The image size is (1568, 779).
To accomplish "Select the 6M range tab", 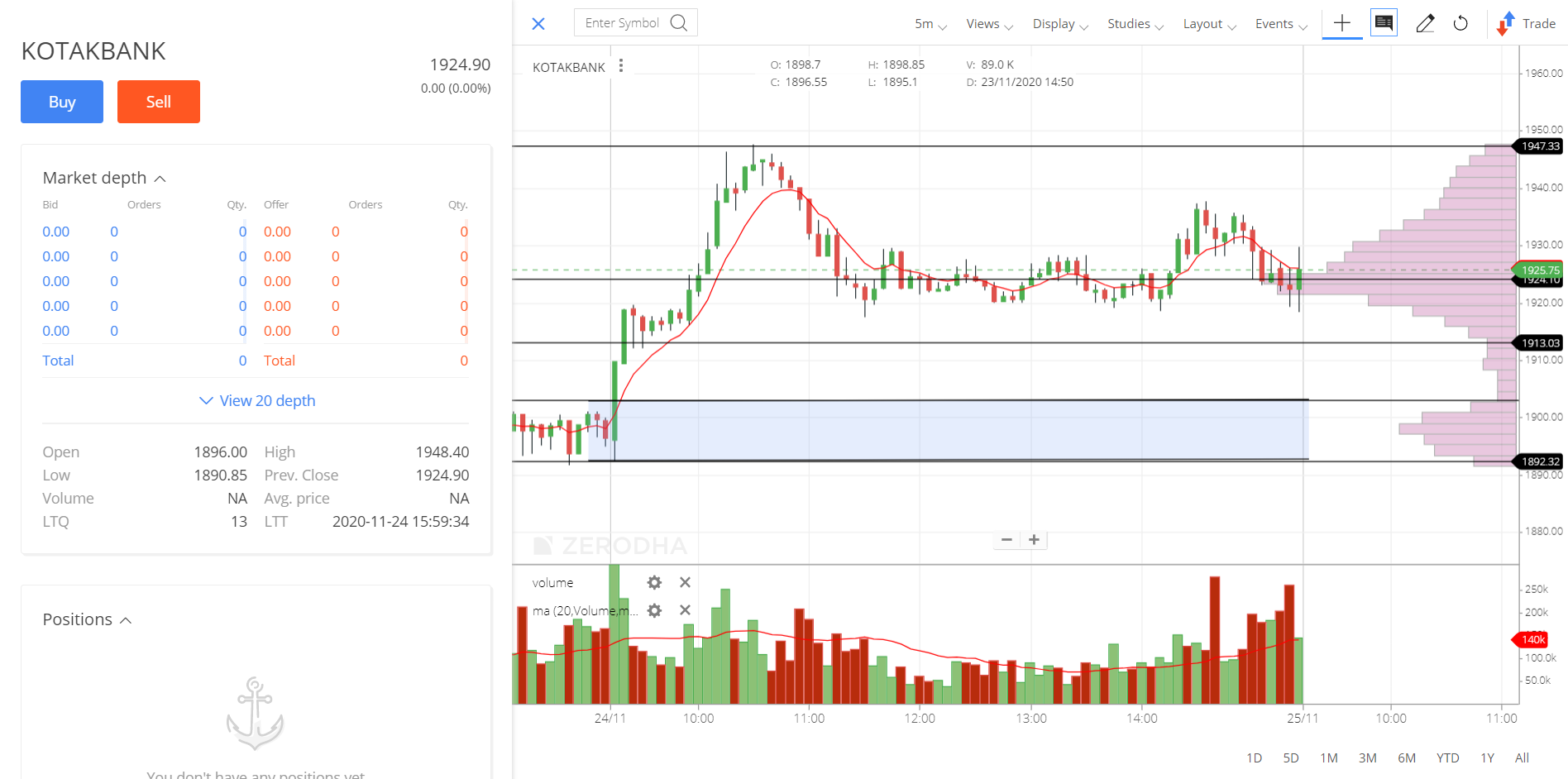I will tap(1407, 758).
